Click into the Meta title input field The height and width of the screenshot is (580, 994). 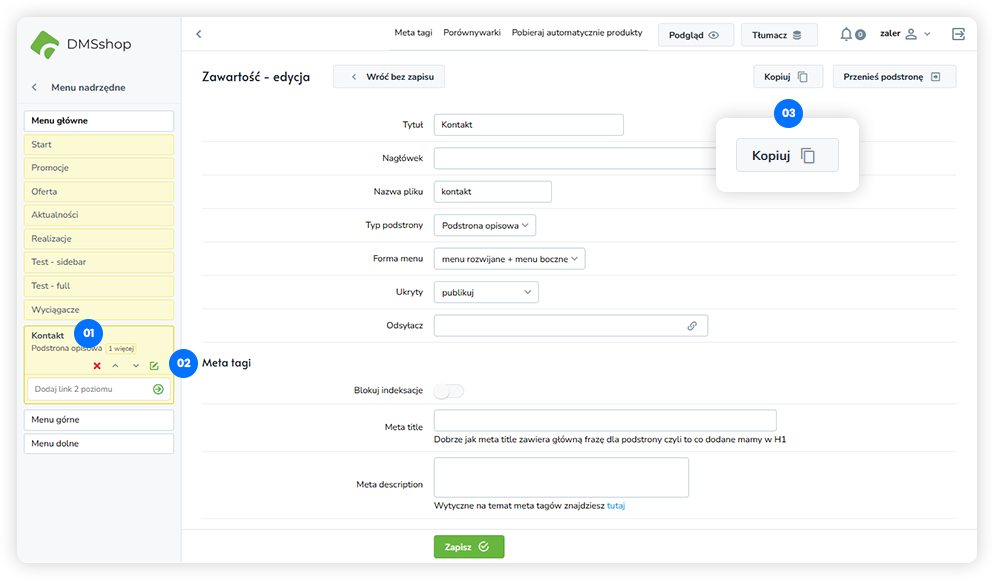[x=605, y=421]
